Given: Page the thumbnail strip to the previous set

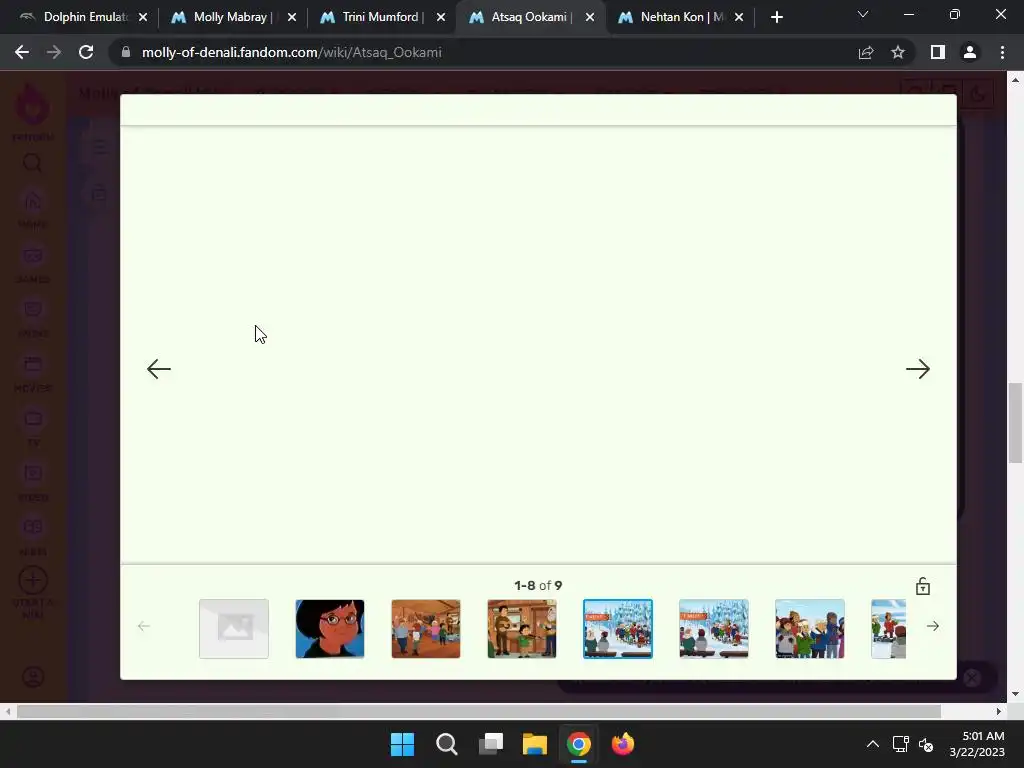Looking at the screenshot, I should pos(144,626).
